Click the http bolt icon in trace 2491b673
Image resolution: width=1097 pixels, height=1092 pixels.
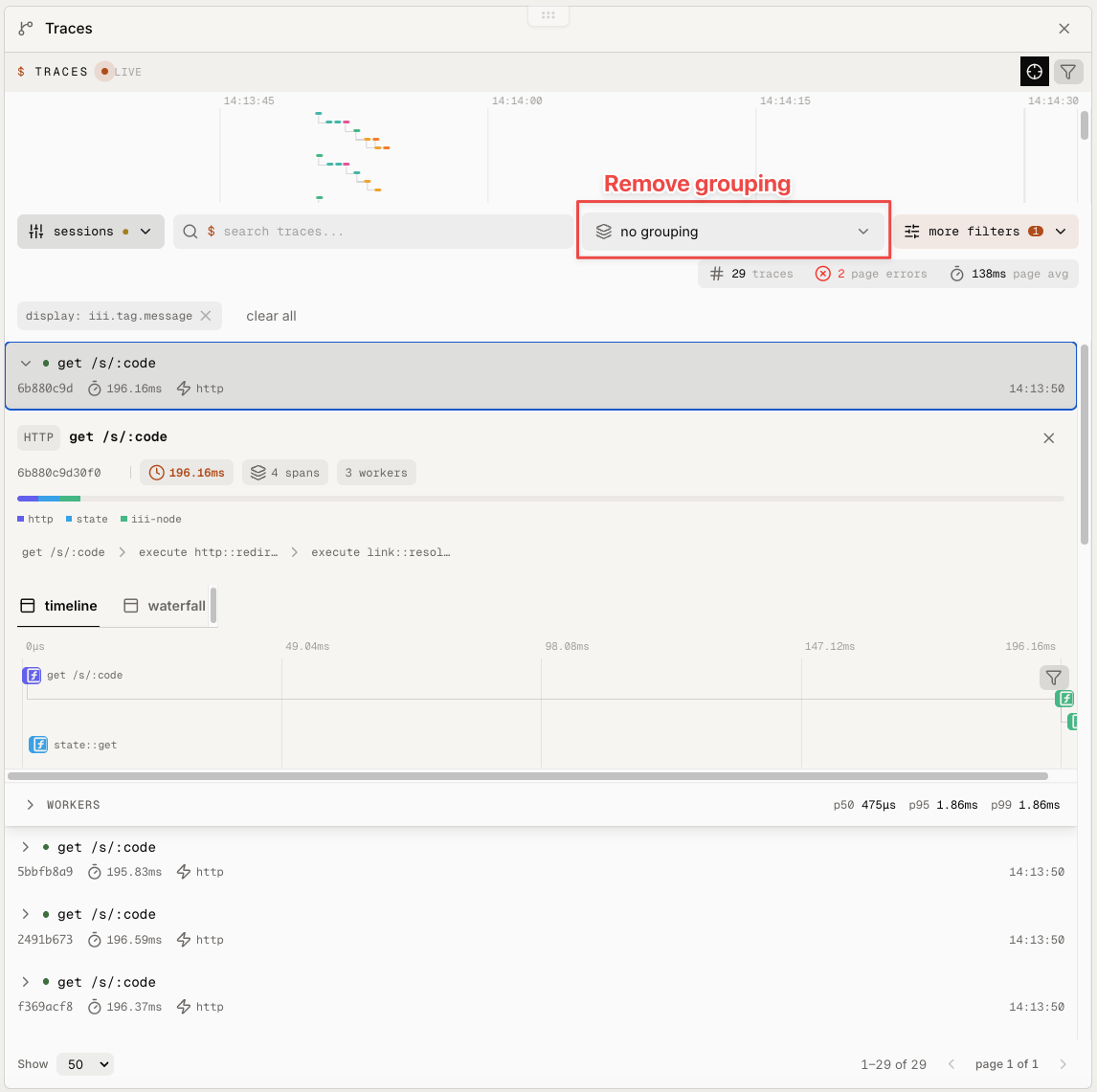coord(183,940)
